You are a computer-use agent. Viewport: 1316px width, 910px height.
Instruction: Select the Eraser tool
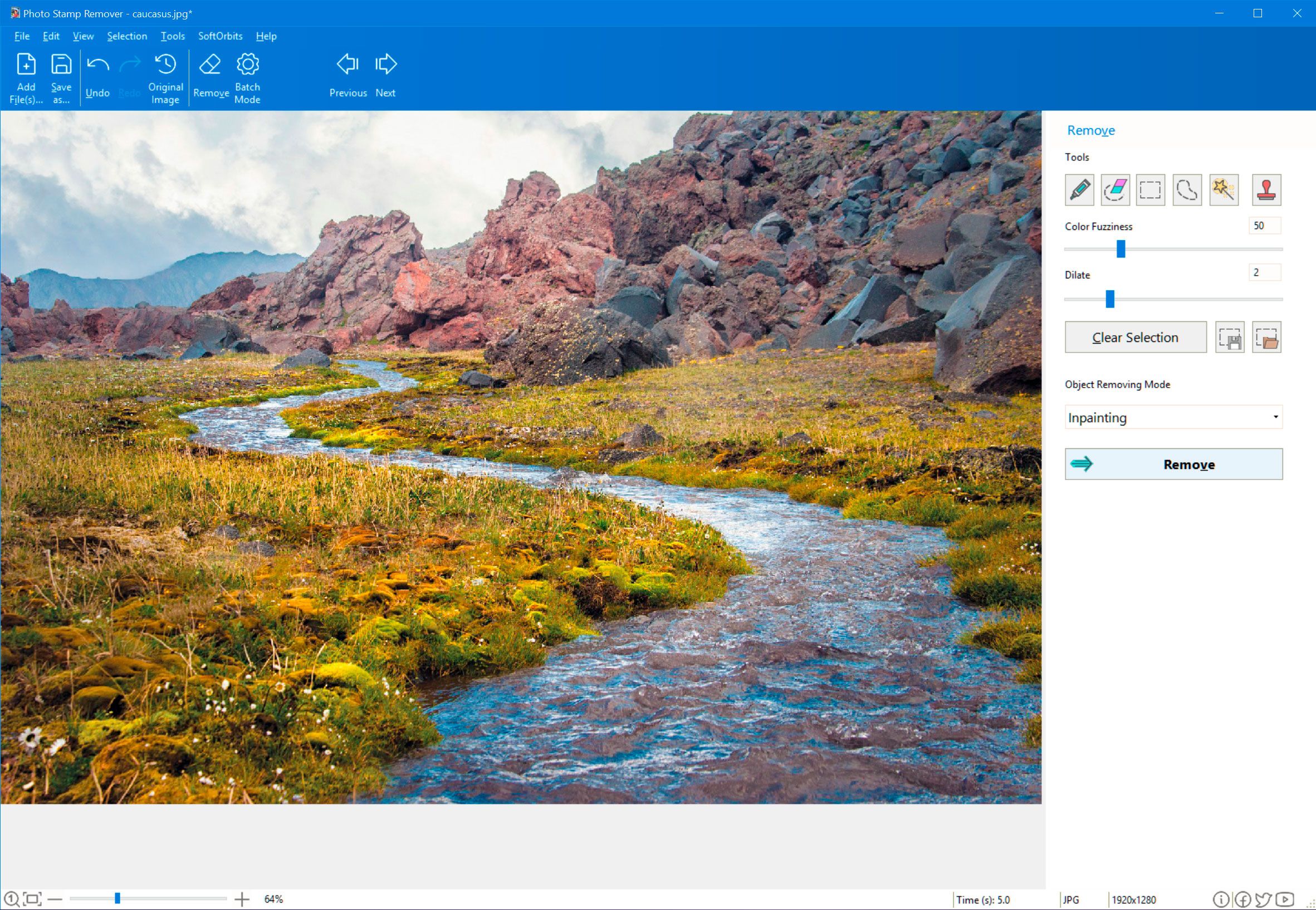1114,189
